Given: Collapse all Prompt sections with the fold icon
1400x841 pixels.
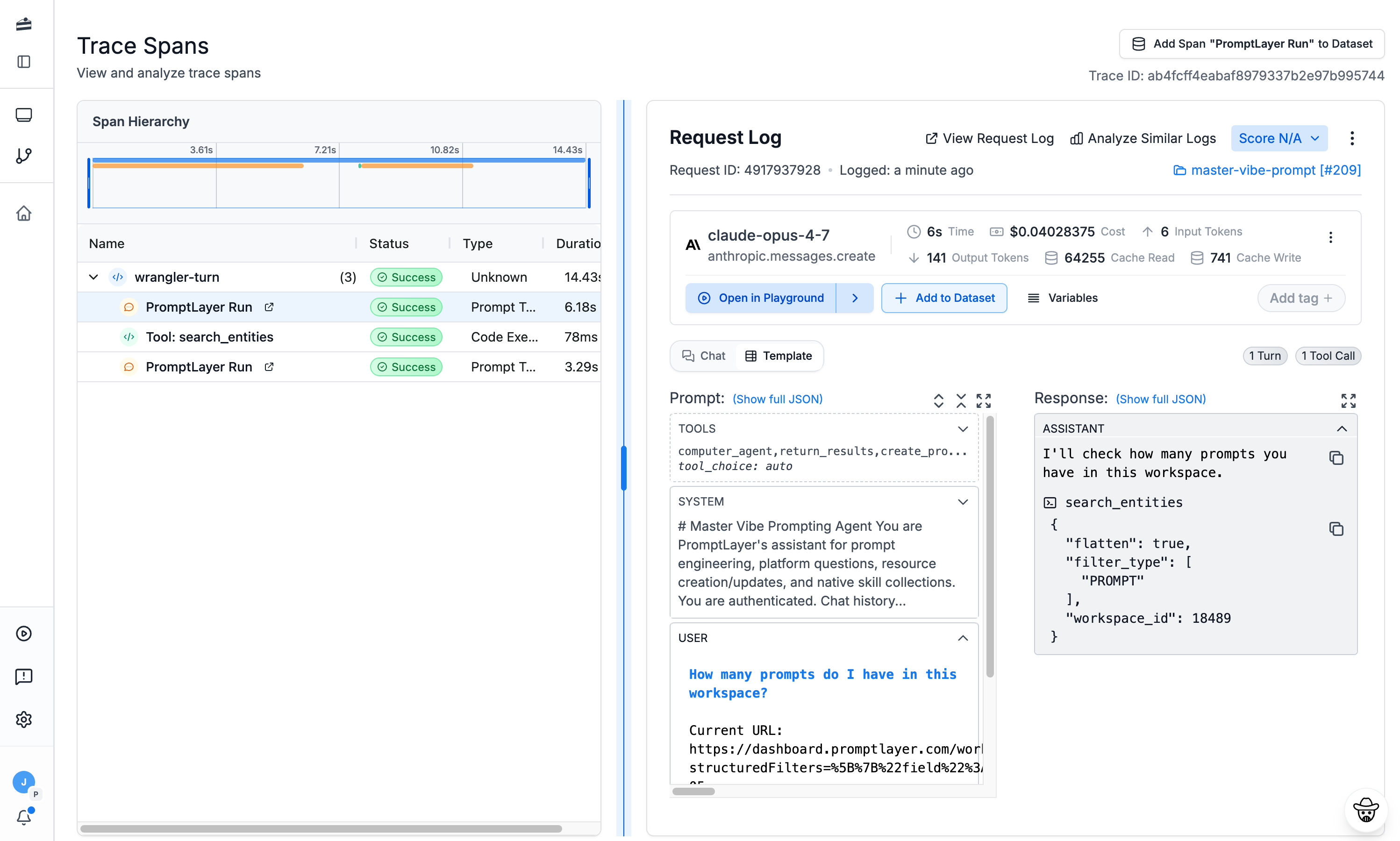Looking at the screenshot, I should click(961, 401).
